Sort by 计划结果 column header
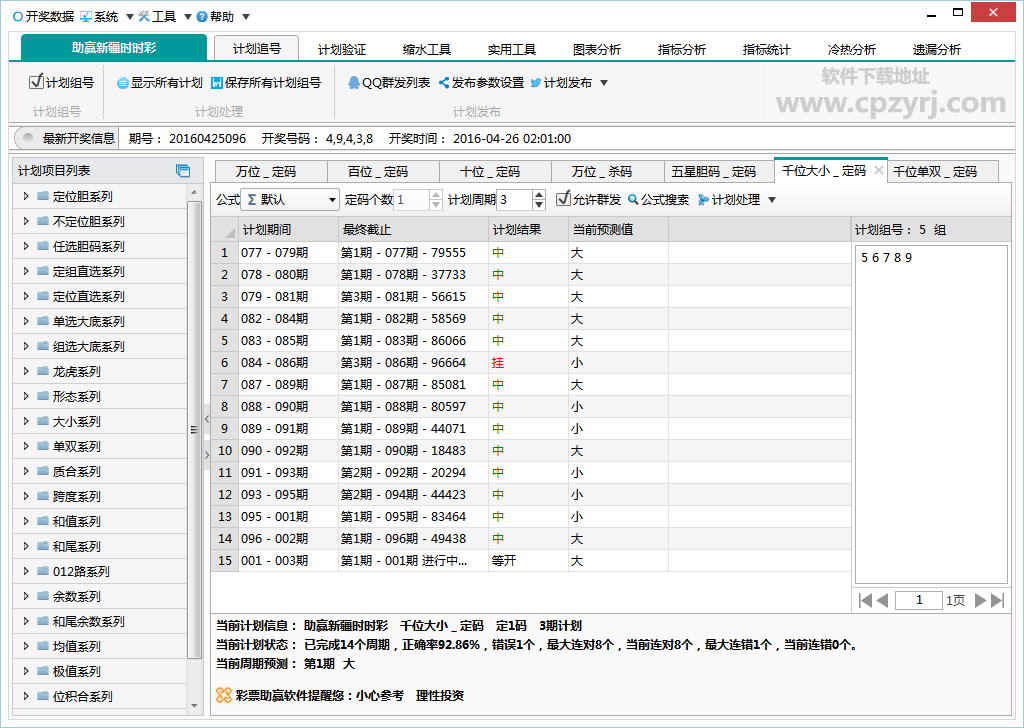The height and width of the screenshot is (728, 1024). pos(528,230)
